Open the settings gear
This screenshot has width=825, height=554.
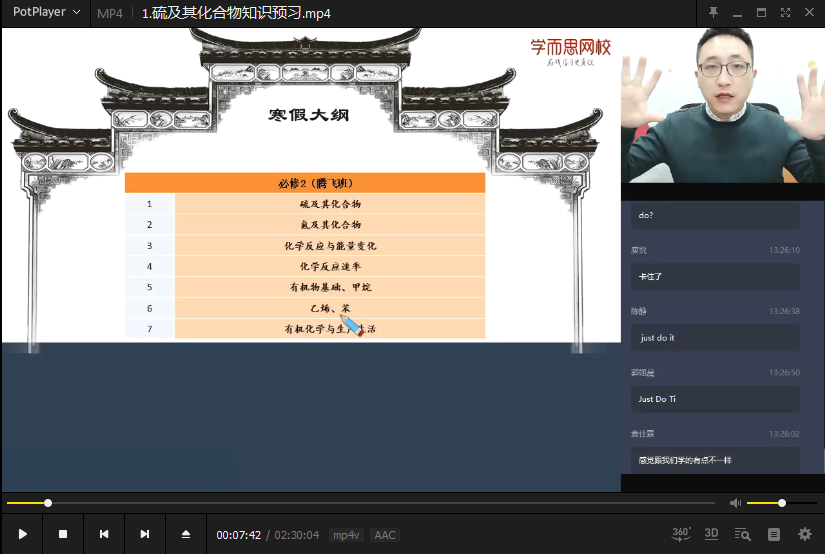(805, 534)
